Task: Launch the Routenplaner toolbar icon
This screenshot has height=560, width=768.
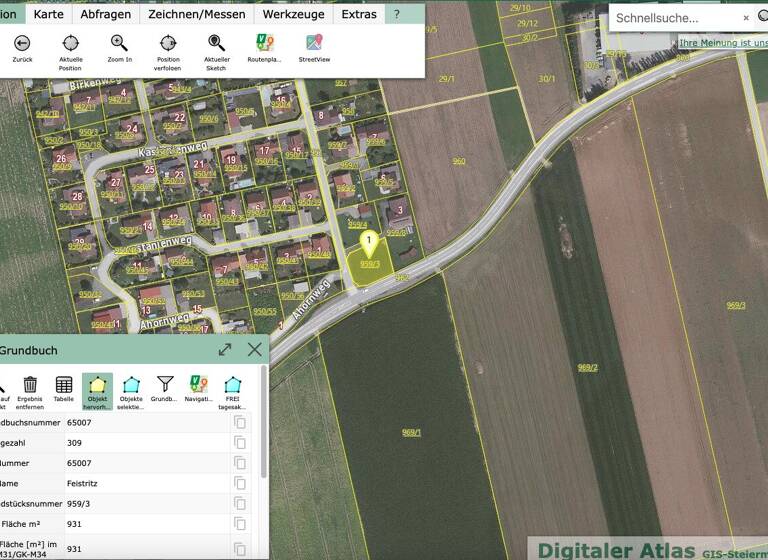Action: pyautogui.click(x=265, y=44)
